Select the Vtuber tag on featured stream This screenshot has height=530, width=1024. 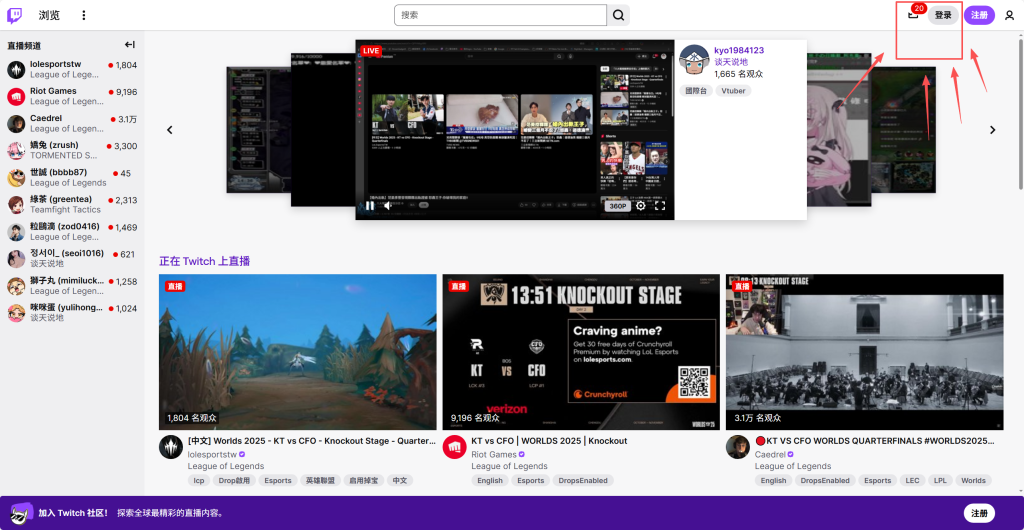pyautogui.click(x=733, y=91)
